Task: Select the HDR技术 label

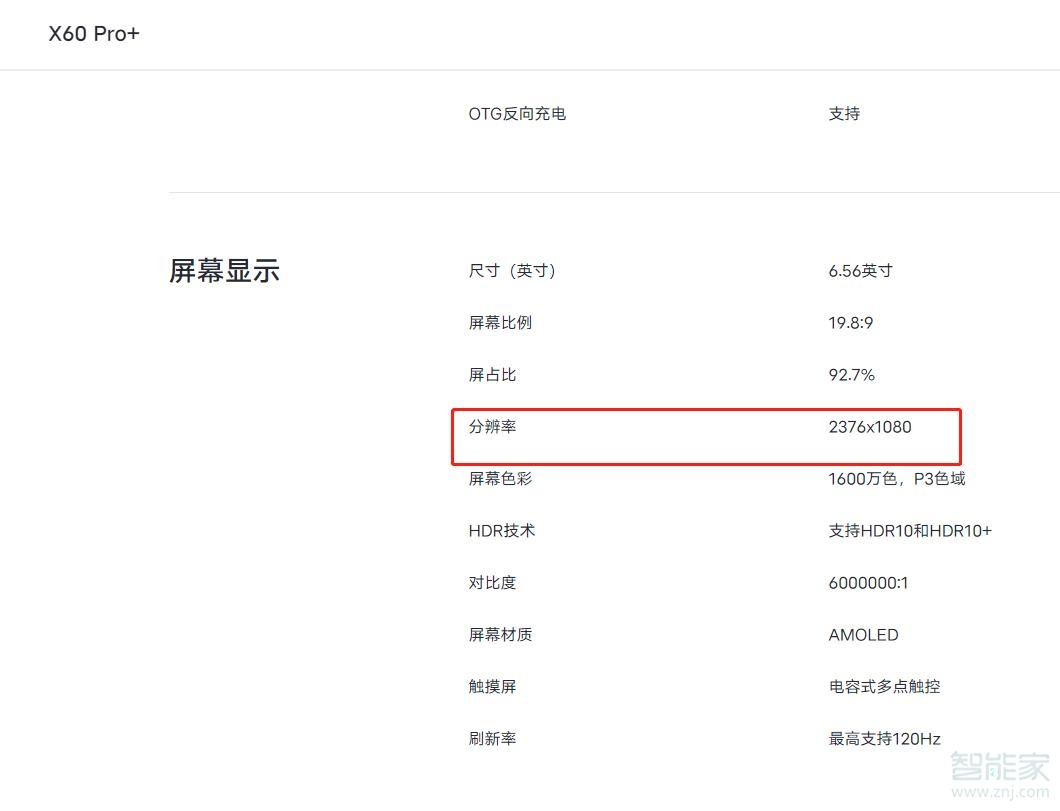Action: [502, 531]
